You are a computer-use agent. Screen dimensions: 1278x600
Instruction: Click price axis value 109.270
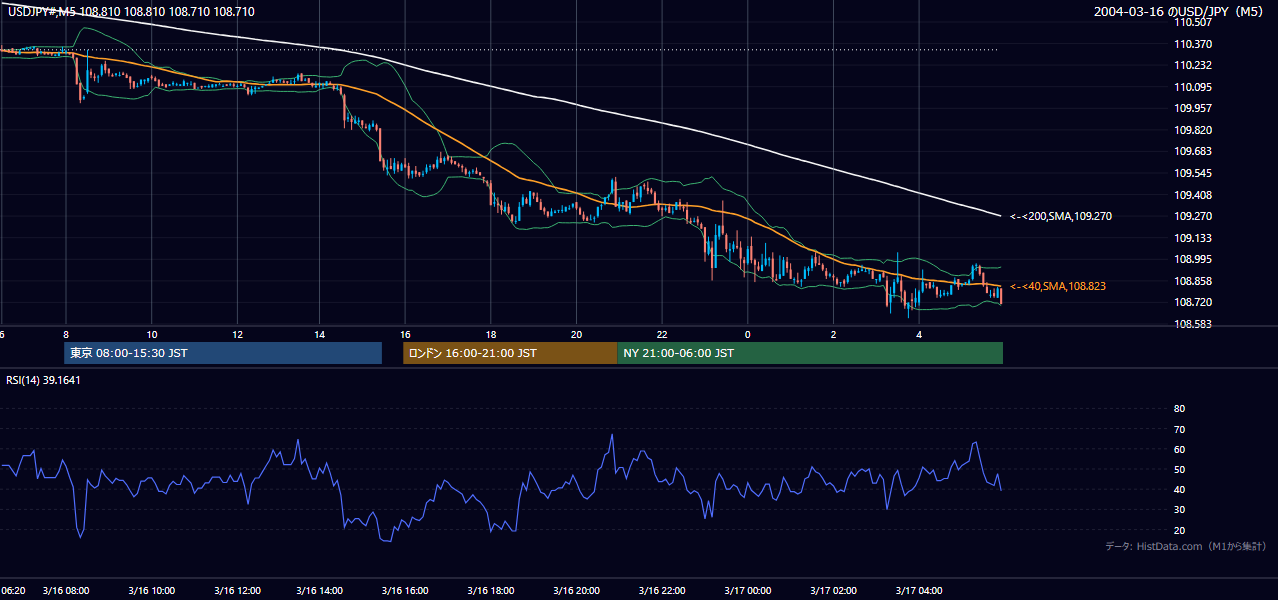pyautogui.click(x=1192, y=216)
